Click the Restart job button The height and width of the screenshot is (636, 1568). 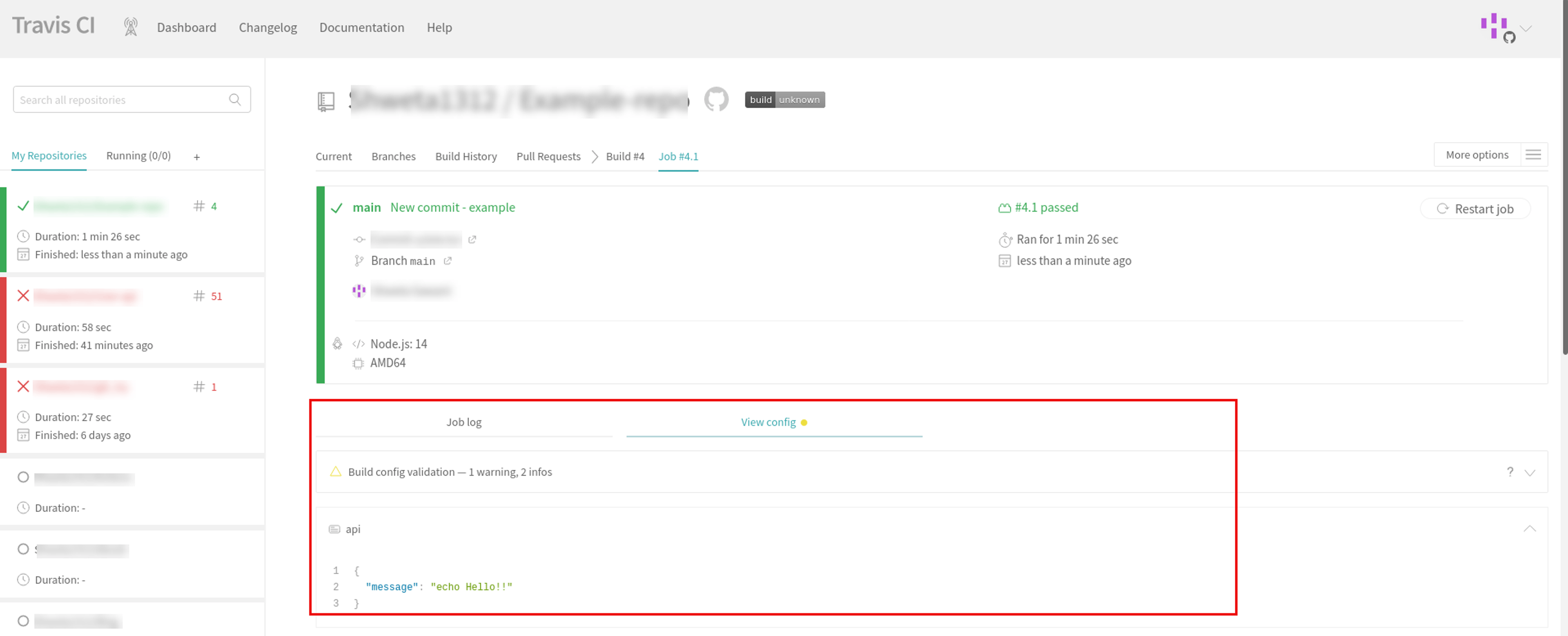[1475, 209]
